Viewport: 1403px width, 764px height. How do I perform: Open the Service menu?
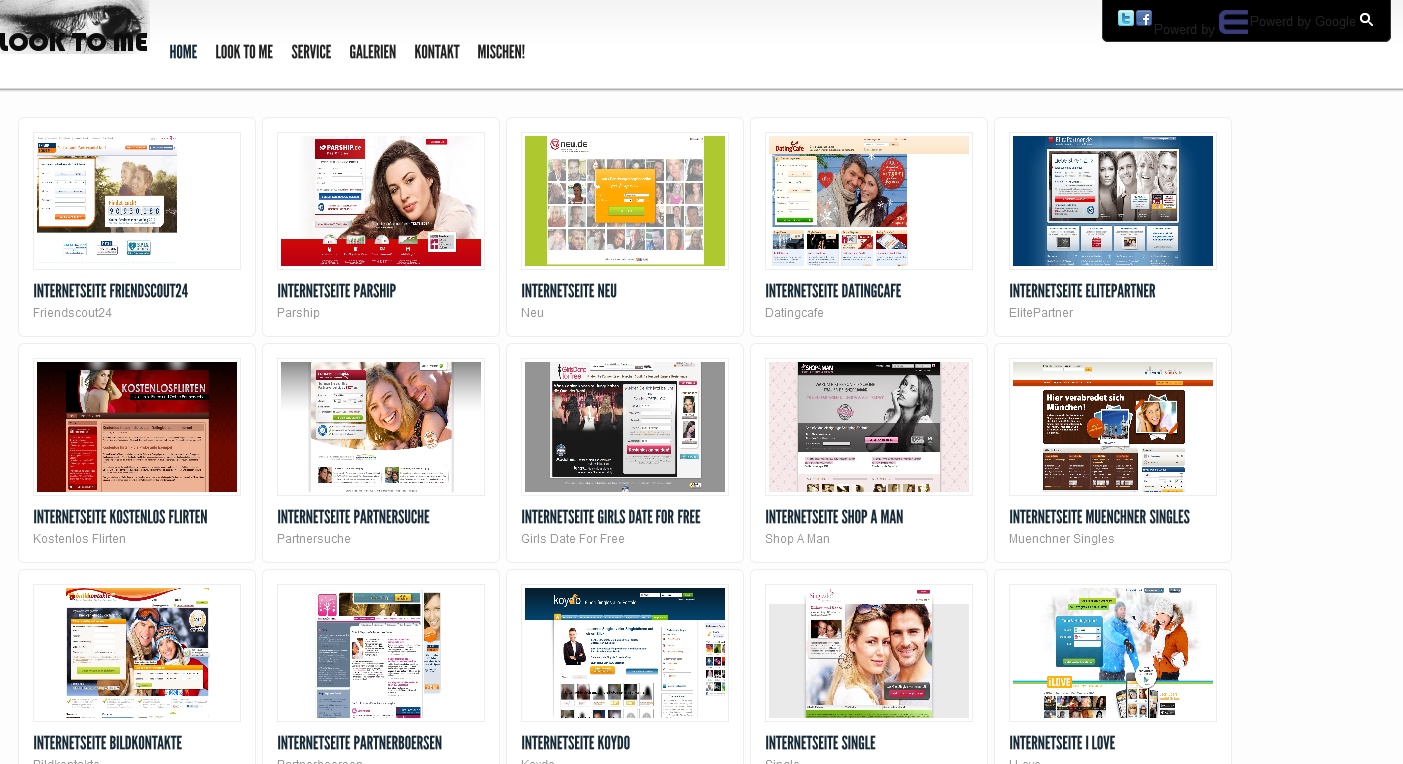point(311,52)
